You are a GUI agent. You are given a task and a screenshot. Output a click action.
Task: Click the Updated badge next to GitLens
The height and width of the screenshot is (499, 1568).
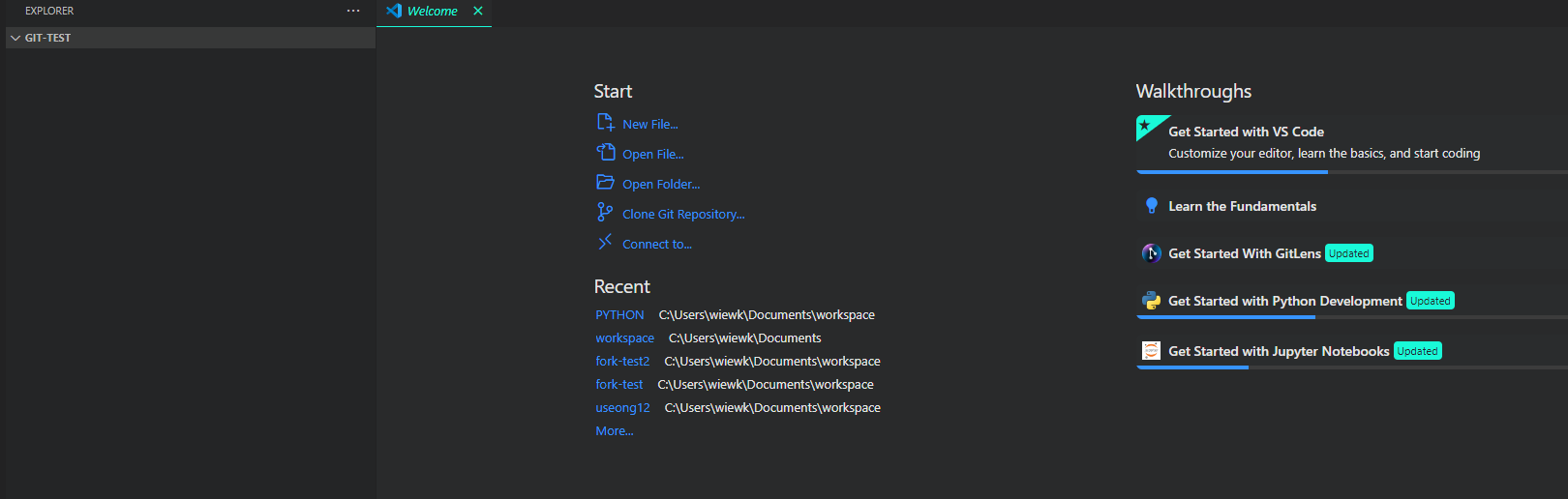coord(1349,253)
